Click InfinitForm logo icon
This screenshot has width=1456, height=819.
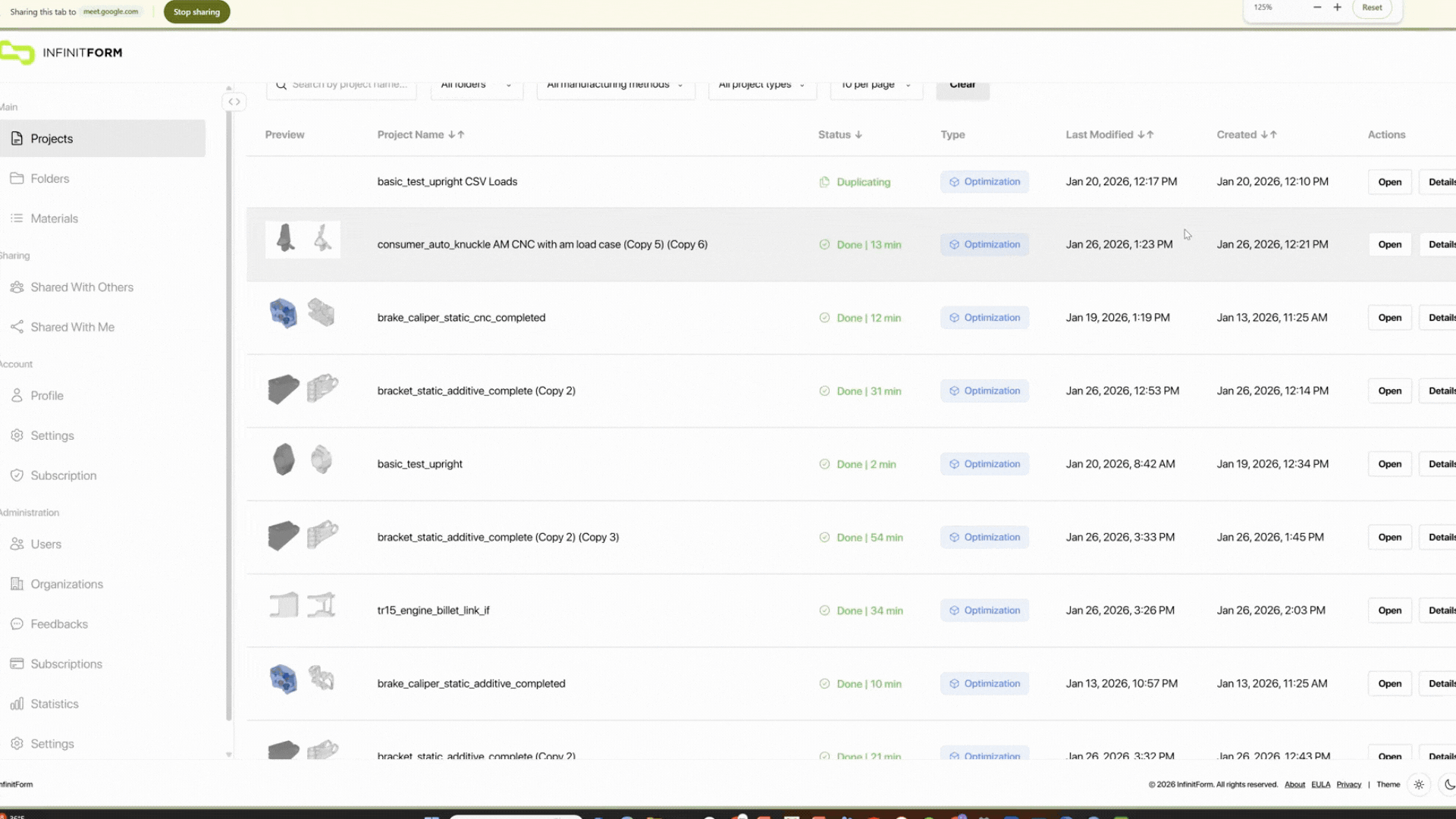(x=17, y=53)
